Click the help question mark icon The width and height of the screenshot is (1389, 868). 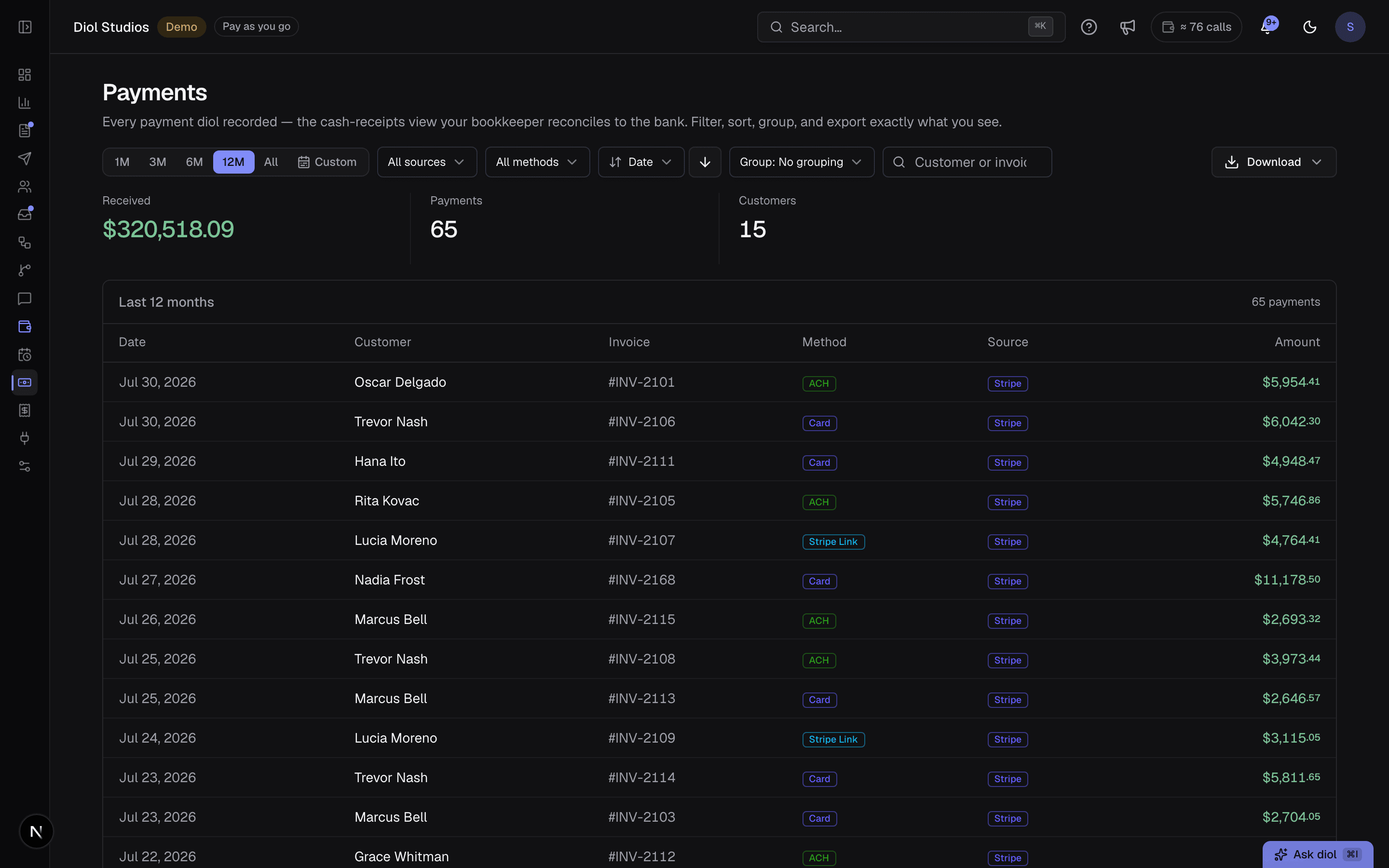[1089, 27]
